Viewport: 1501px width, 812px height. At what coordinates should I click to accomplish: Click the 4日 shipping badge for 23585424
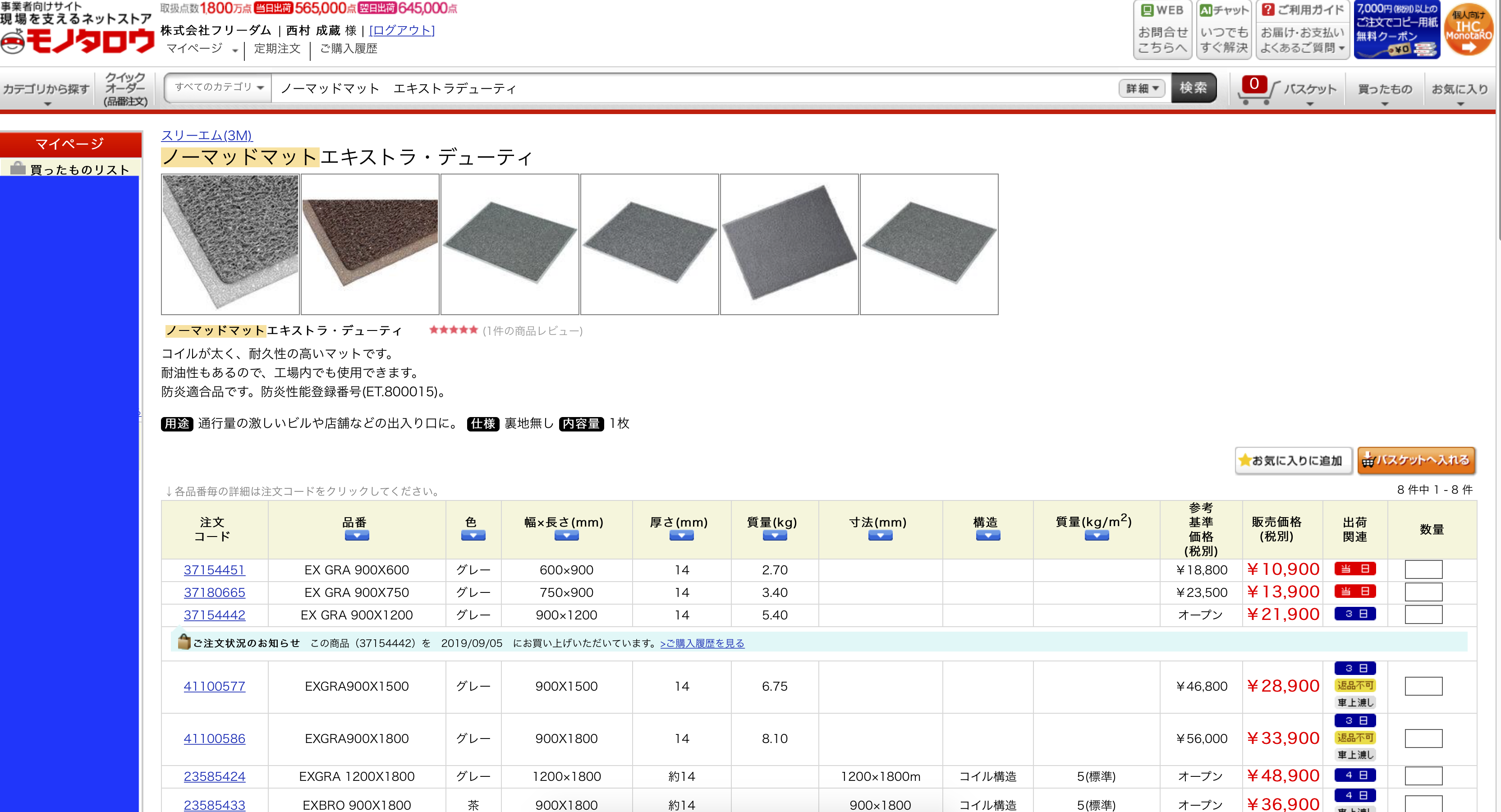pyautogui.click(x=1355, y=775)
